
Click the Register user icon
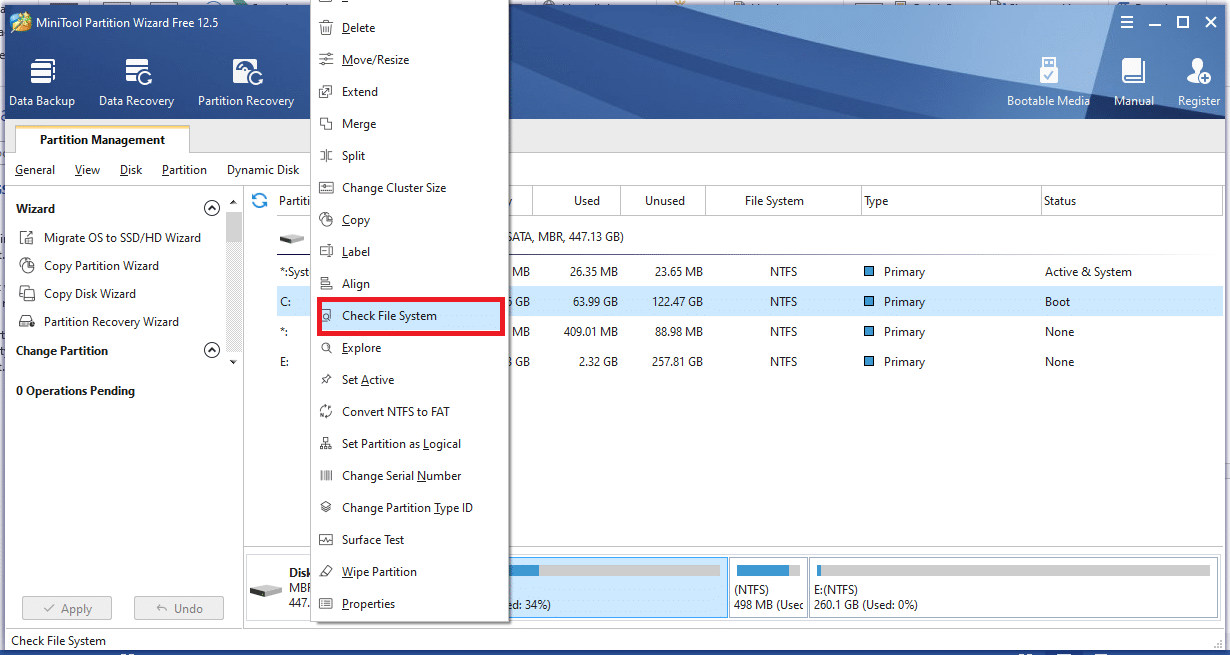click(x=1198, y=74)
